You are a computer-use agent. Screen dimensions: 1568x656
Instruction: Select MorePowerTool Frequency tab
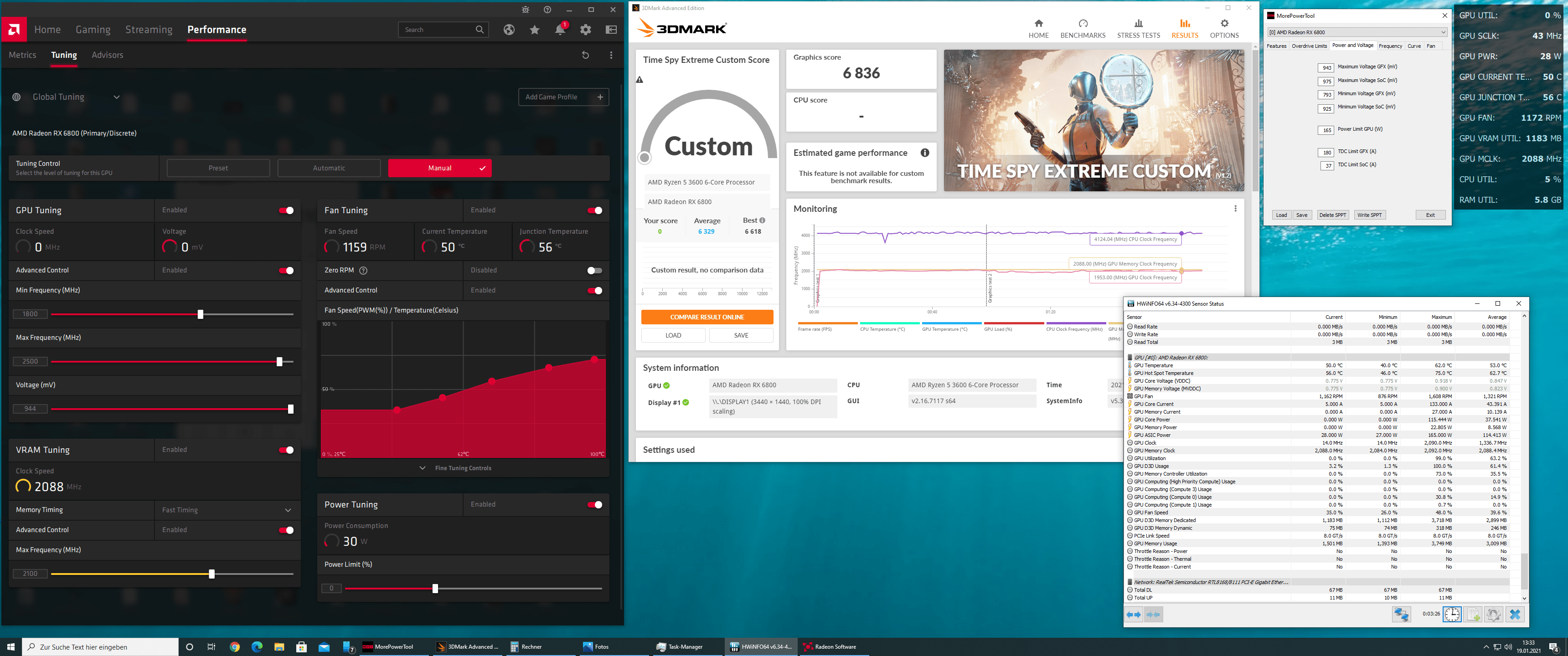point(1390,46)
